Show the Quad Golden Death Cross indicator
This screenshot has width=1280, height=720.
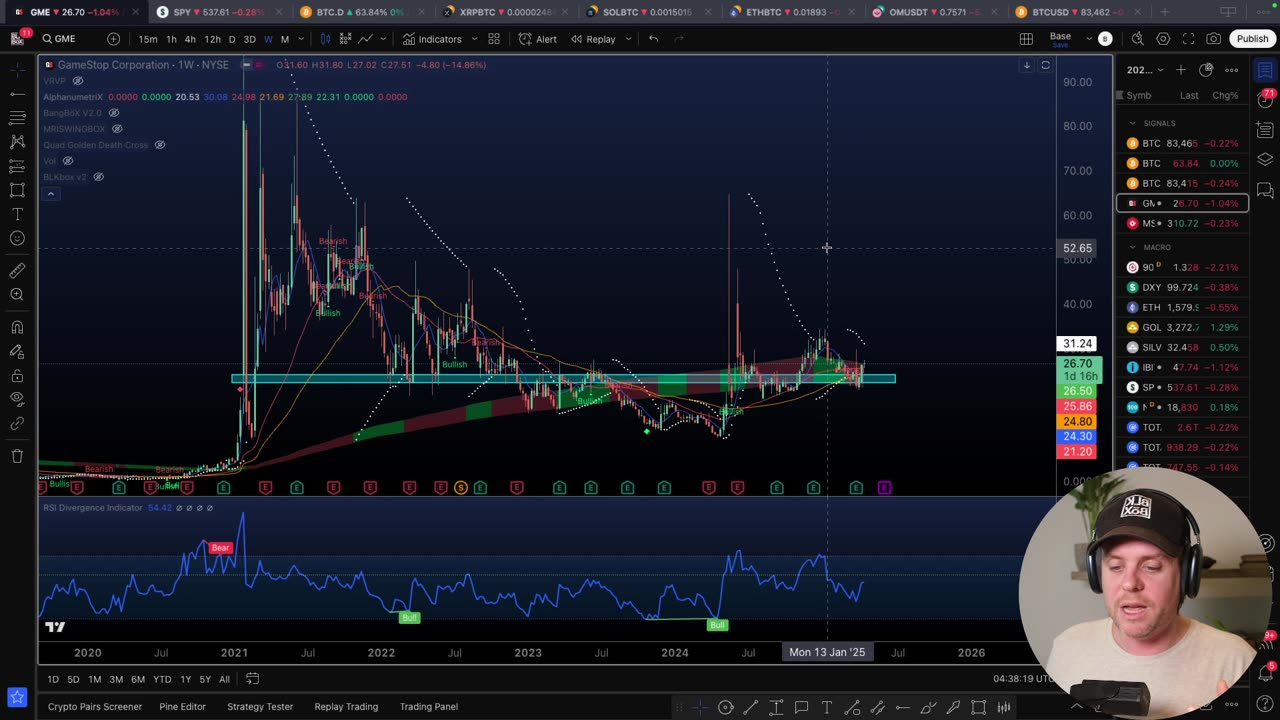point(160,145)
